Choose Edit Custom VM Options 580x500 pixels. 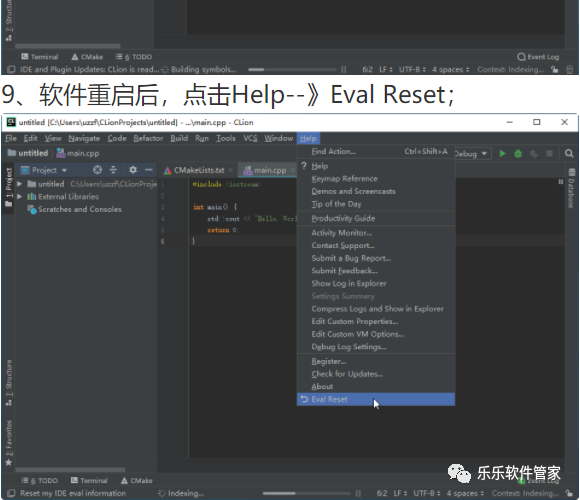376,334
